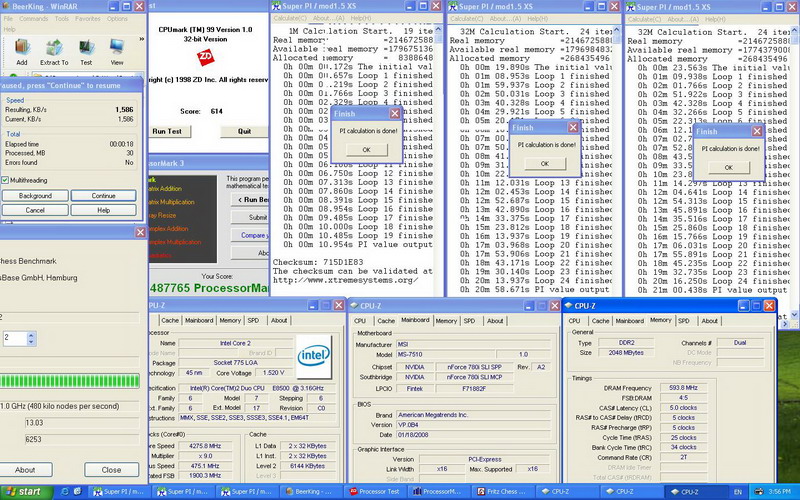This screenshot has width=800, height=500.
Task: Click Close in Fritz Chess Benchmark
Action: click(x=111, y=470)
